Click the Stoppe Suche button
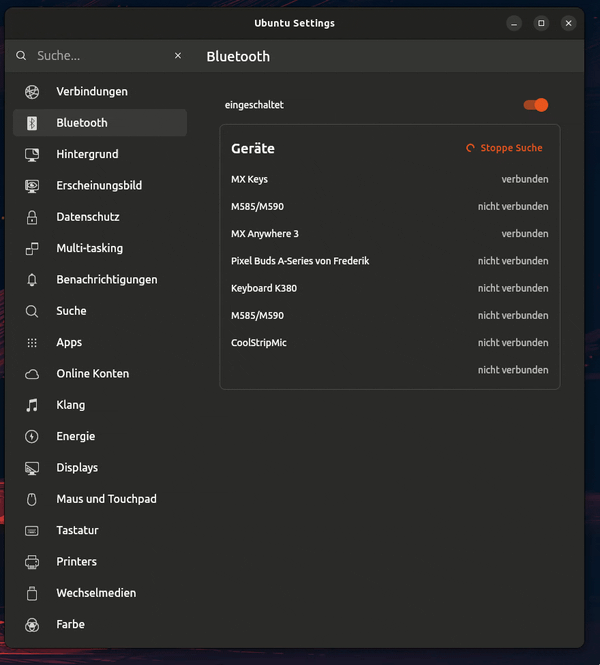 (504, 148)
